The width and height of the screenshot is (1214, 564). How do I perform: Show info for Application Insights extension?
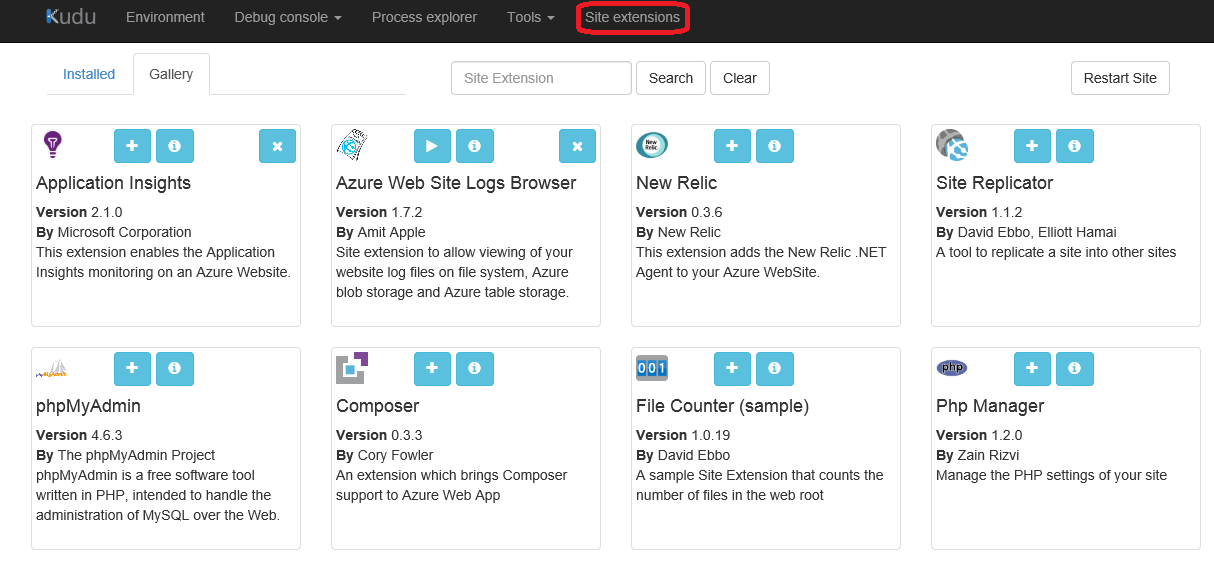coord(175,146)
